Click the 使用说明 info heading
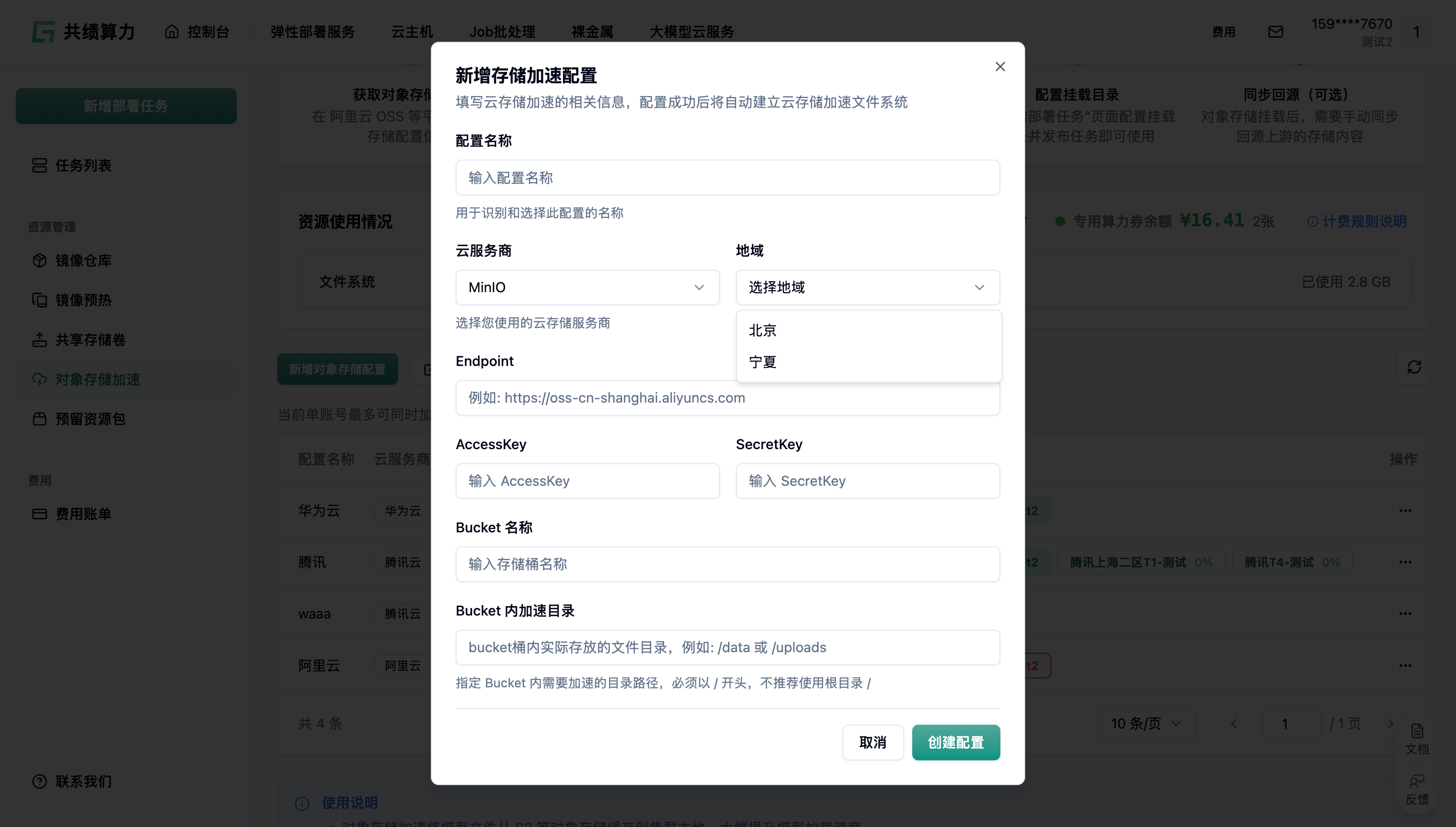 tap(349, 803)
